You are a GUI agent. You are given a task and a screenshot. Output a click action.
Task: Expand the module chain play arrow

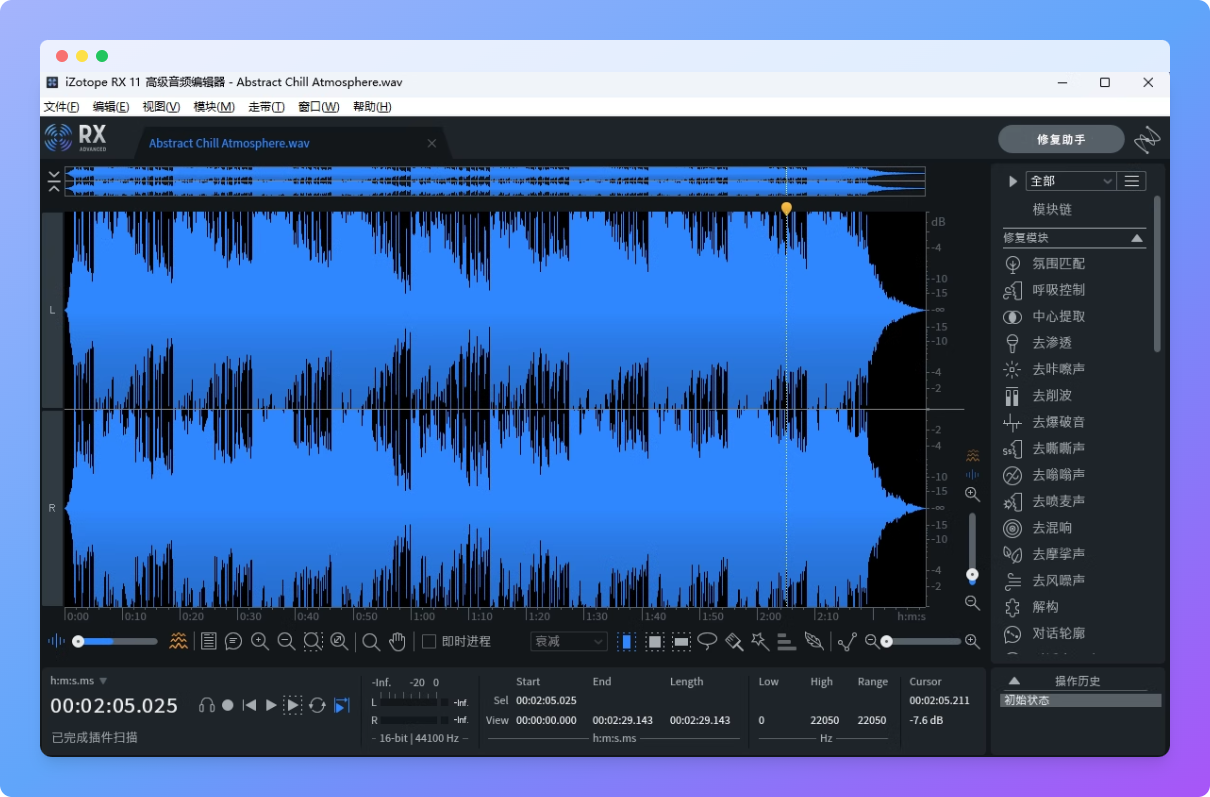1012,181
